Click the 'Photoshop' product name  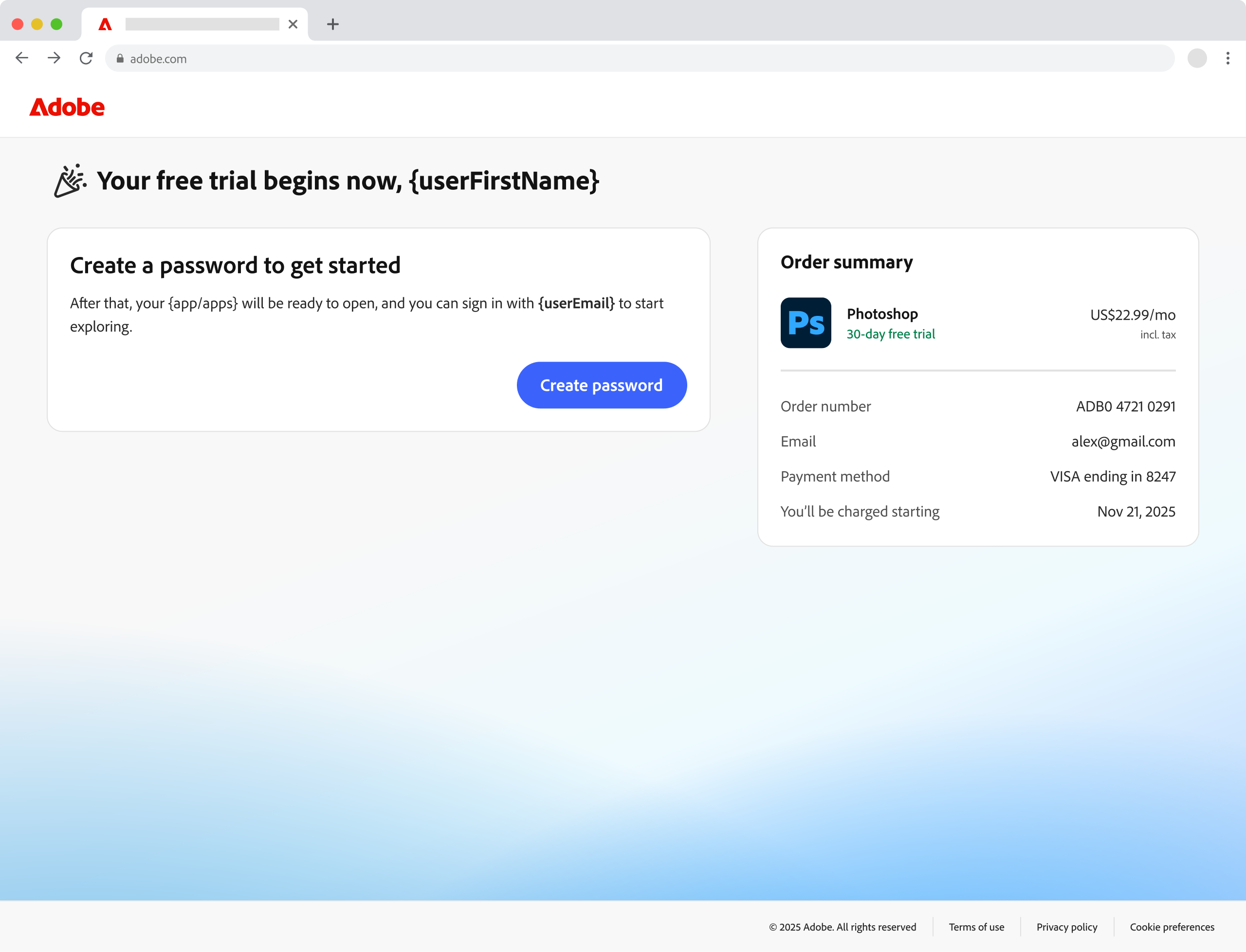pos(882,314)
